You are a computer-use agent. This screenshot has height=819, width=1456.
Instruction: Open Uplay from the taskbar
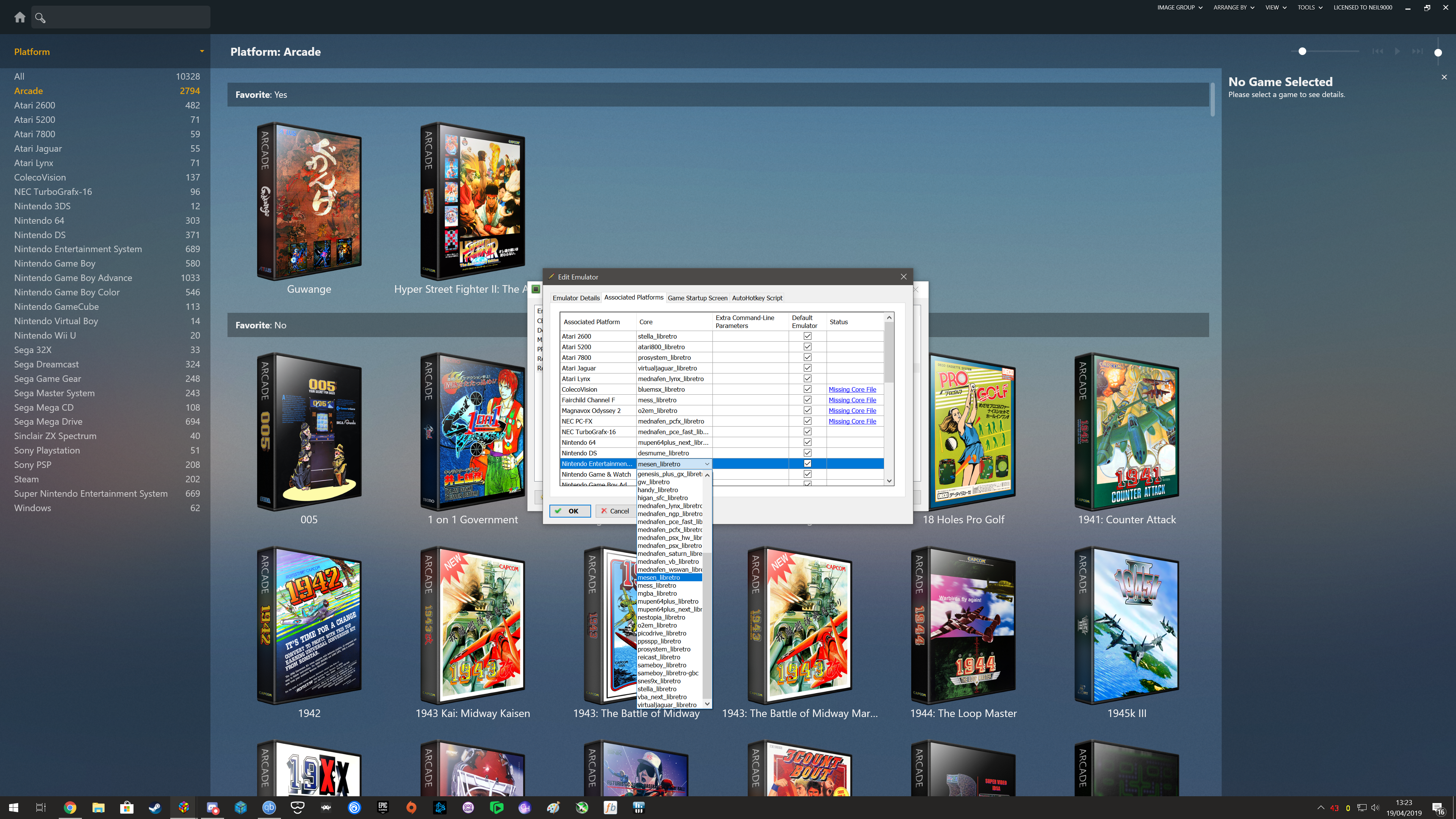point(355,807)
